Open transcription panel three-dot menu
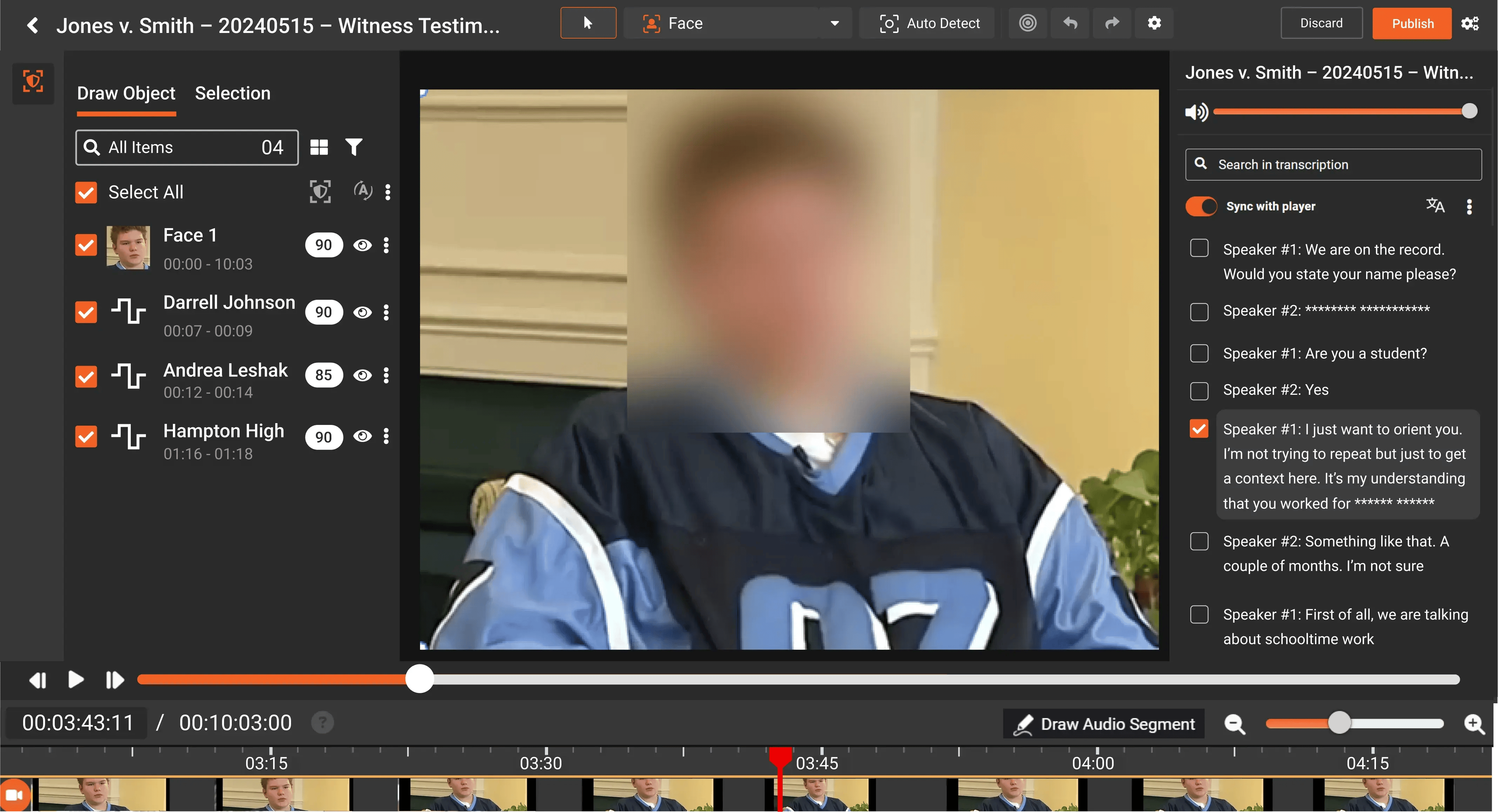Image resolution: width=1498 pixels, height=812 pixels. tap(1469, 207)
